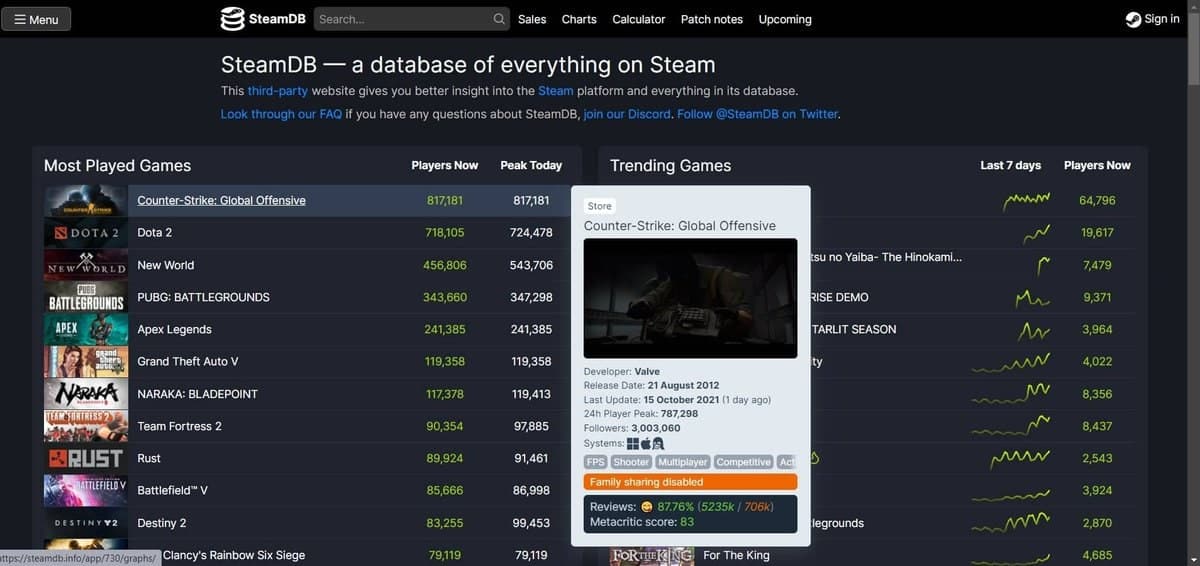Image resolution: width=1200 pixels, height=566 pixels.
Task: Select the FPS tag
Action: [596, 462]
